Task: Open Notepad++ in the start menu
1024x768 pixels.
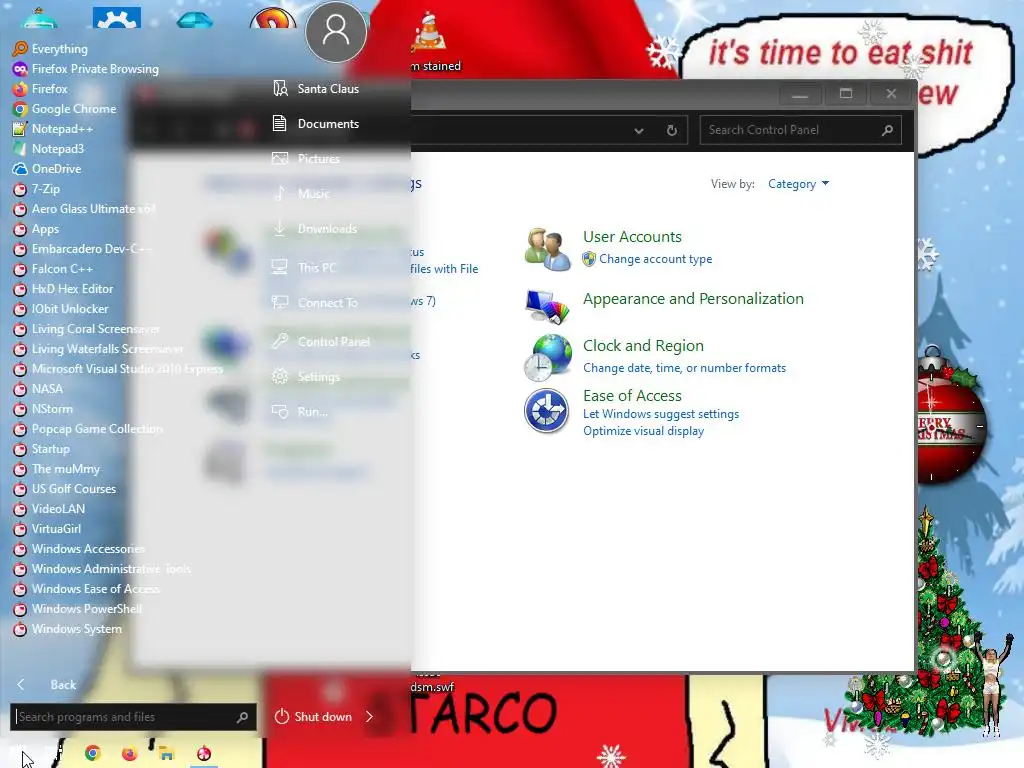Action: point(53,129)
